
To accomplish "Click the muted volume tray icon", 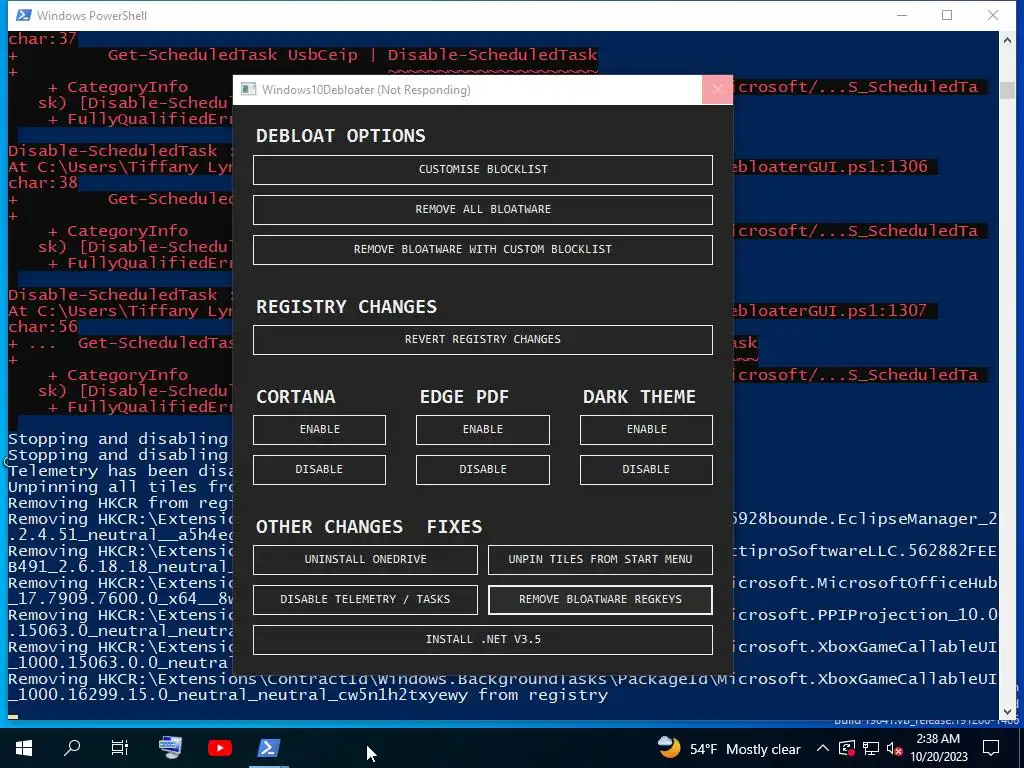I will [x=895, y=748].
